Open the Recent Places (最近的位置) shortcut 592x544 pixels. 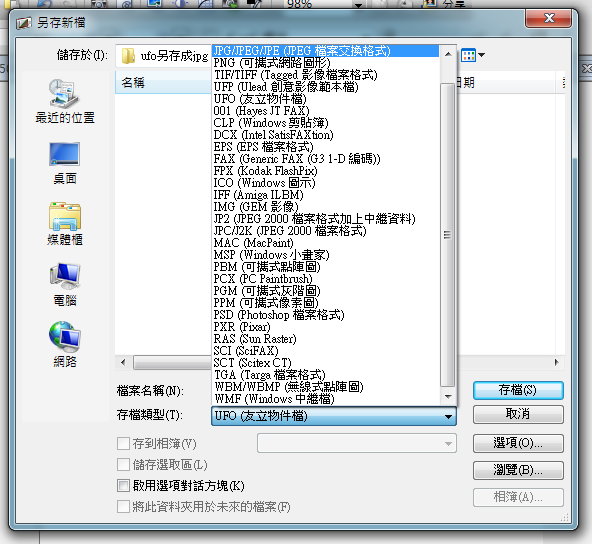[x=65, y=101]
